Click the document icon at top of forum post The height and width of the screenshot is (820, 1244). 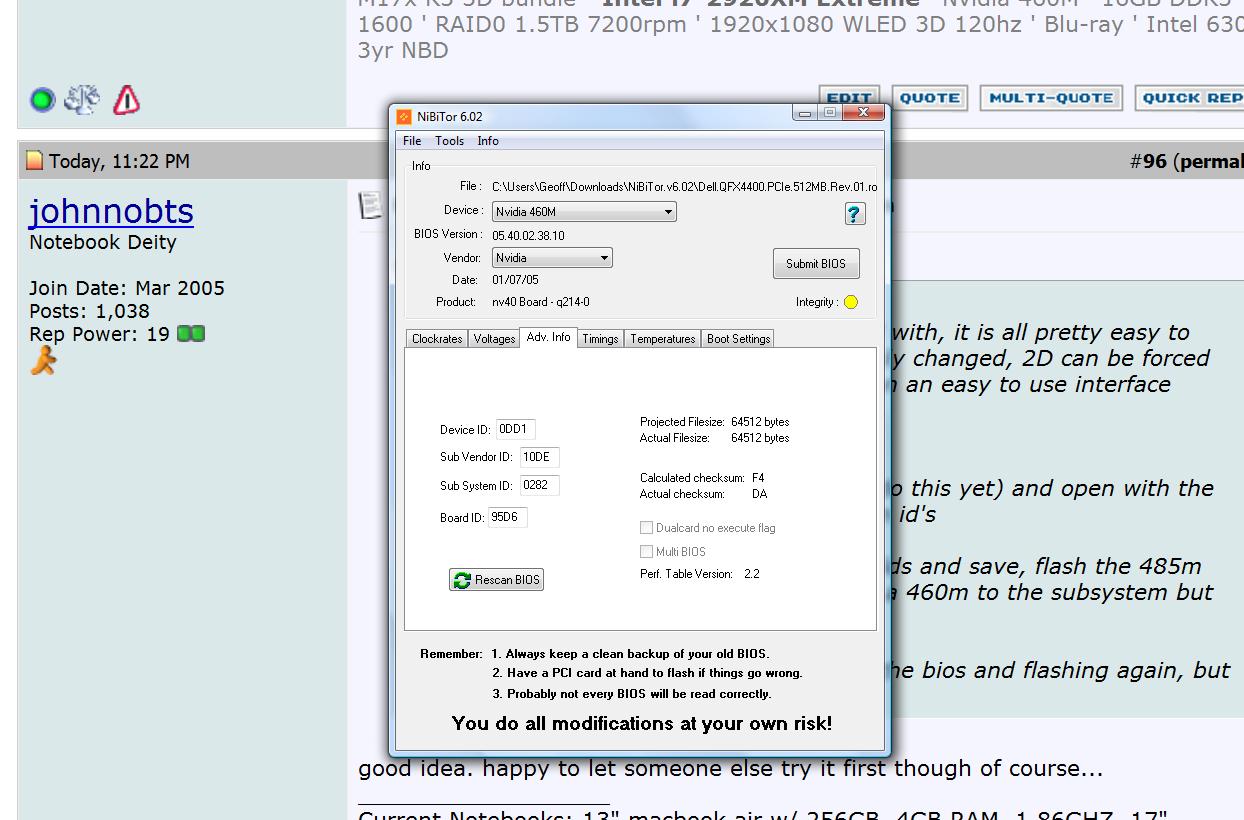point(370,204)
